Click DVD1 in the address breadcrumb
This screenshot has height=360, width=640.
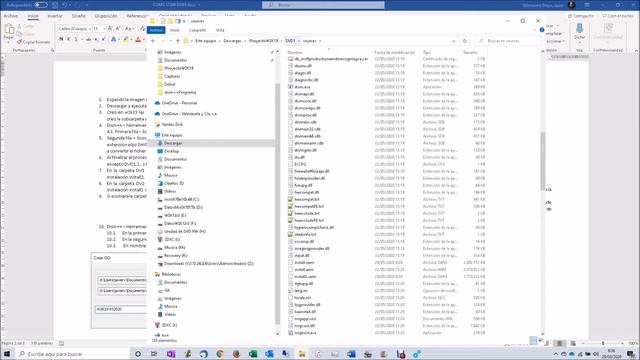[290, 41]
